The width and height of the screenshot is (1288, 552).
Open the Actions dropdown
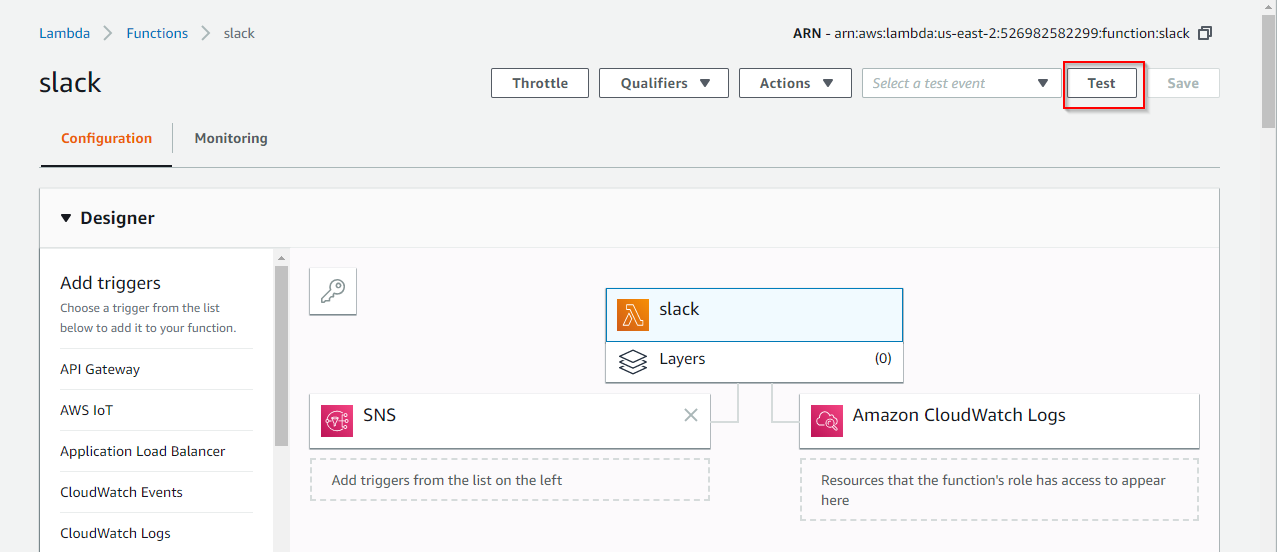pos(795,83)
